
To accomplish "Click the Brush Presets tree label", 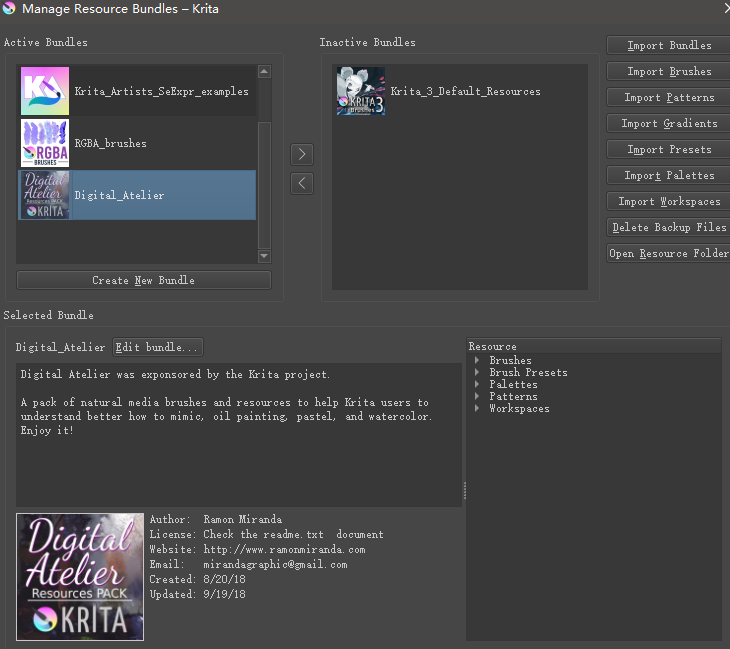I will pyautogui.click(x=528, y=372).
